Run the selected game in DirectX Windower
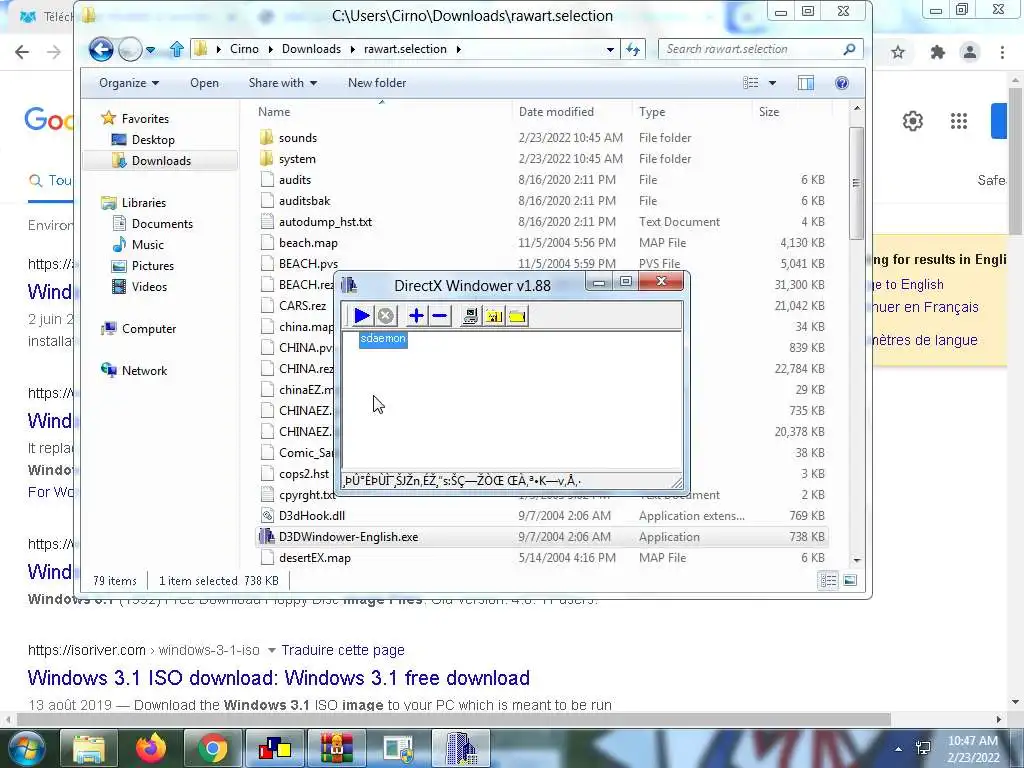Screen dimensions: 1024x768 362,317
